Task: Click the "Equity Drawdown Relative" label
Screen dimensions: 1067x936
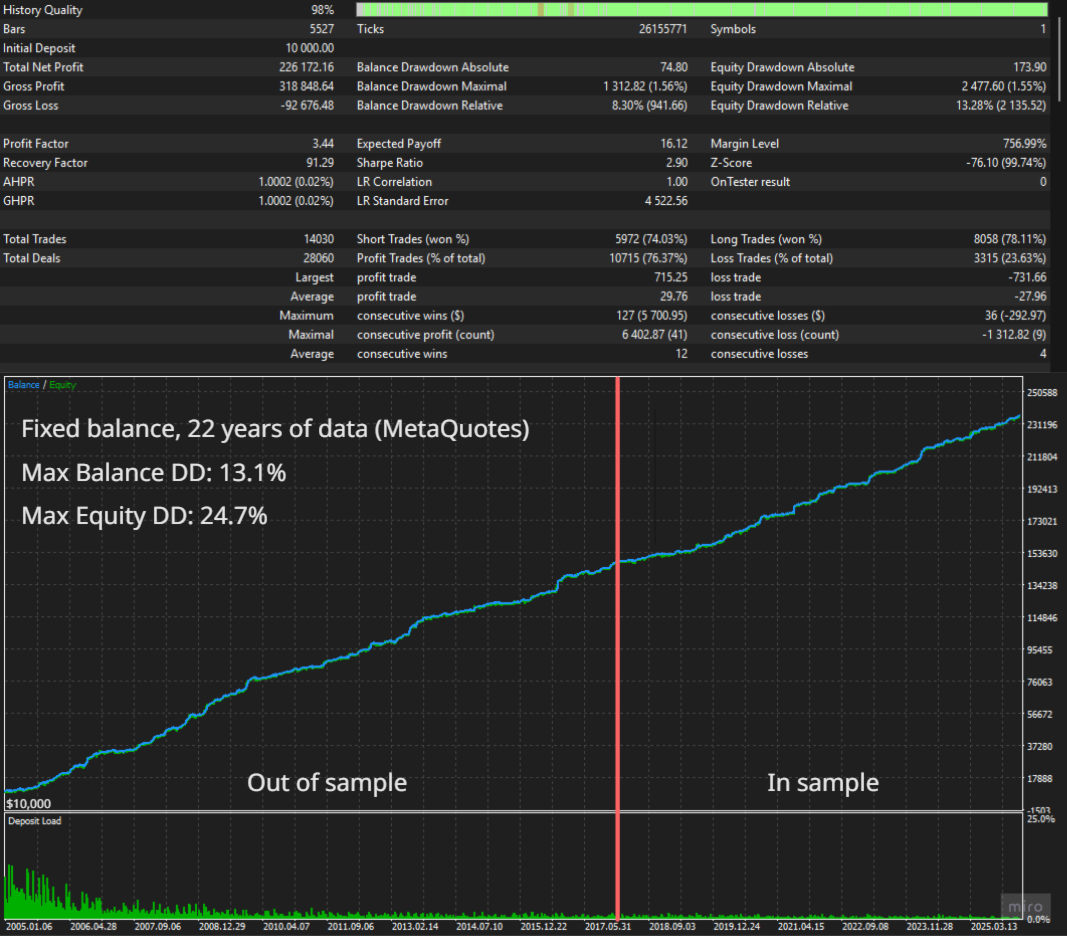Action: 779,106
